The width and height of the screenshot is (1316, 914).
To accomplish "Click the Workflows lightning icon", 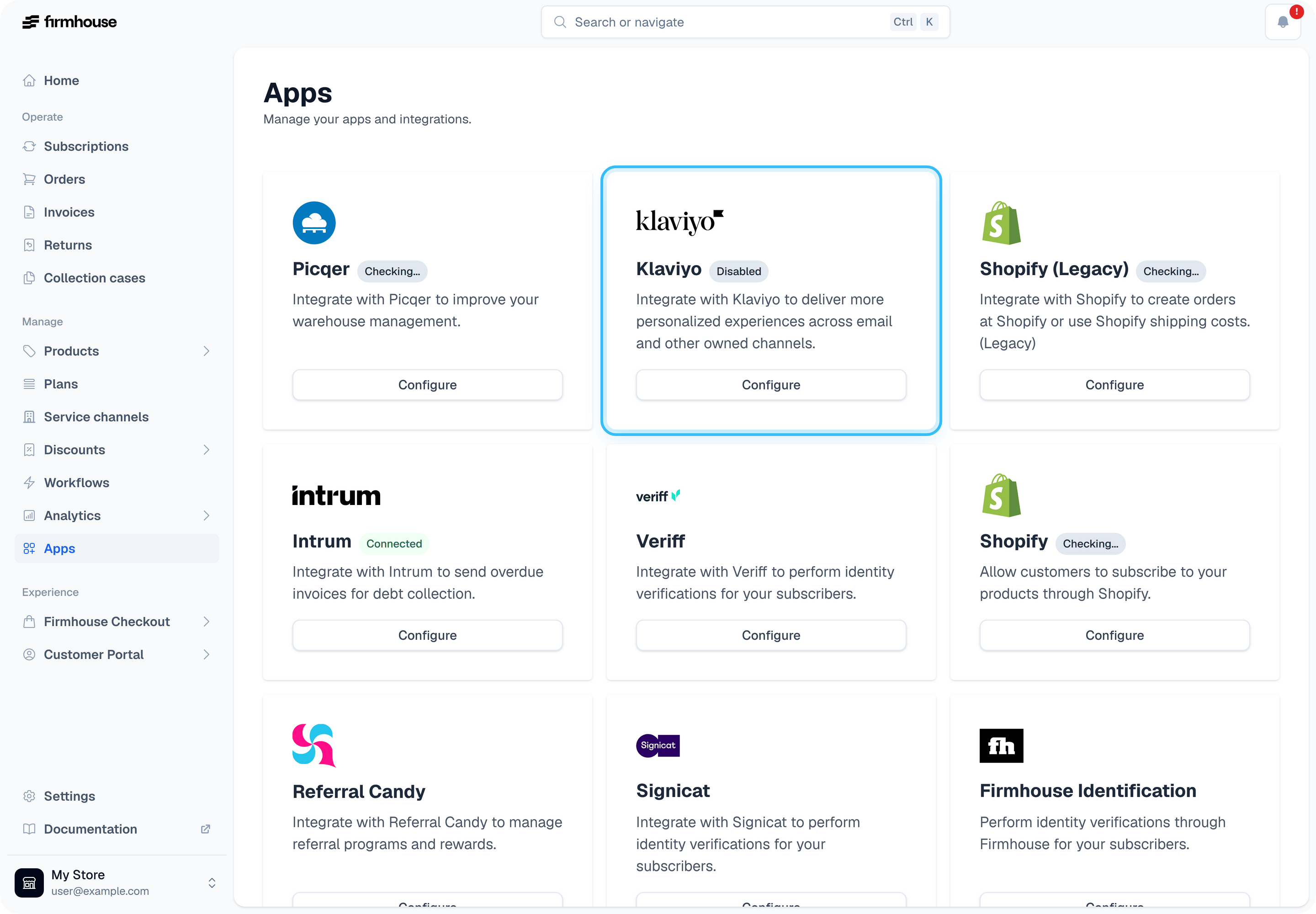I will click(x=29, y=483).
